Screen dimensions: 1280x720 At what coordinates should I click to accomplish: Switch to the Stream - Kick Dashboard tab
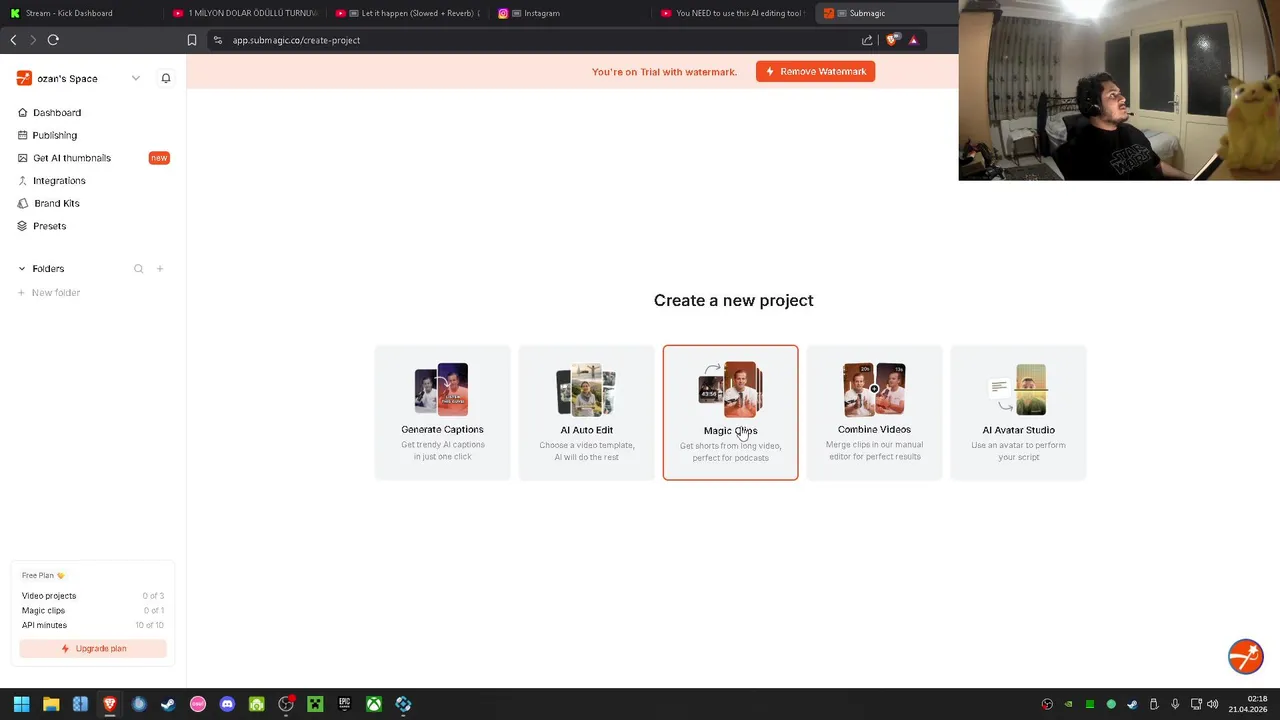click(x=80, y=13)
